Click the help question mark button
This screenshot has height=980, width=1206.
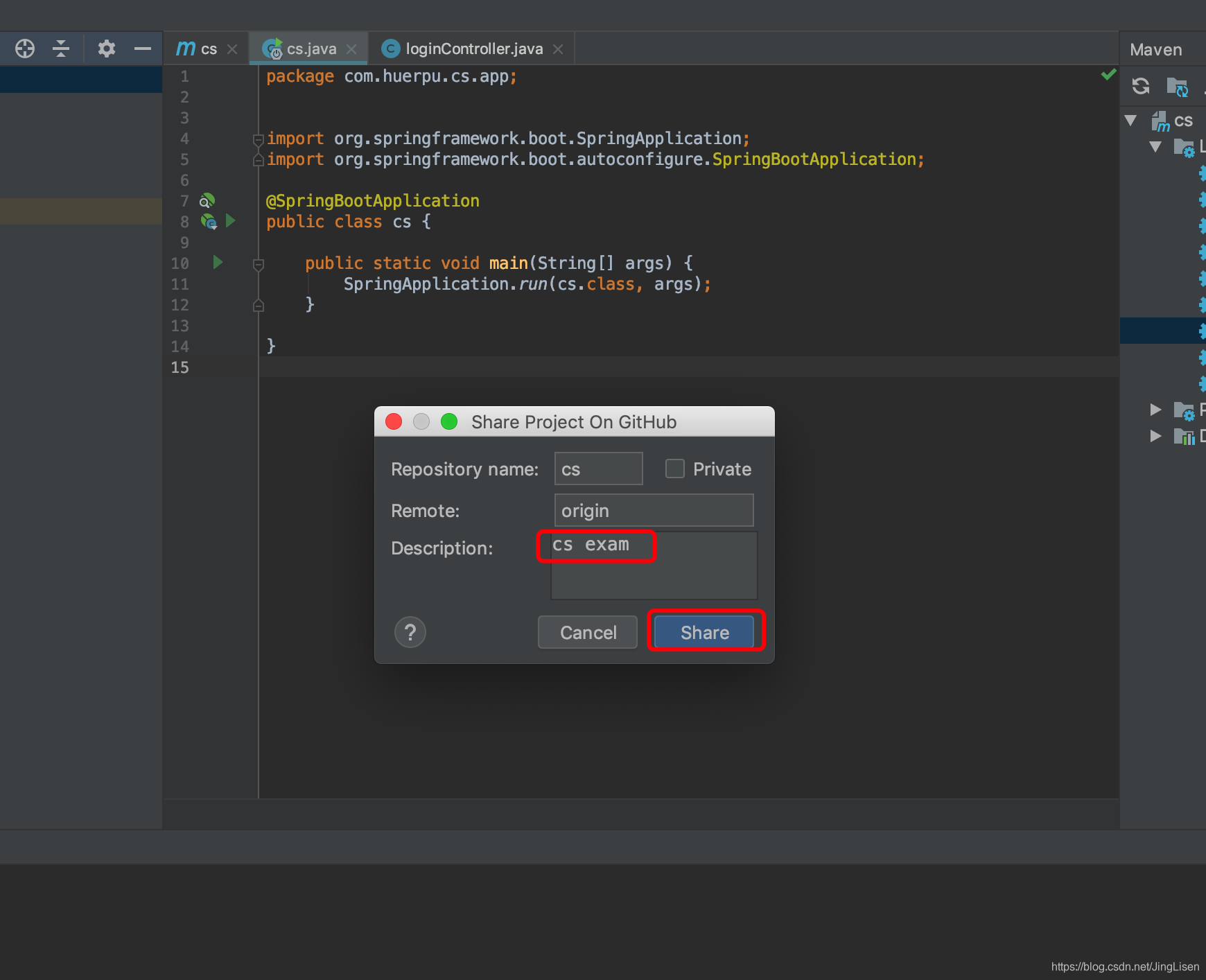pos(410,632)
